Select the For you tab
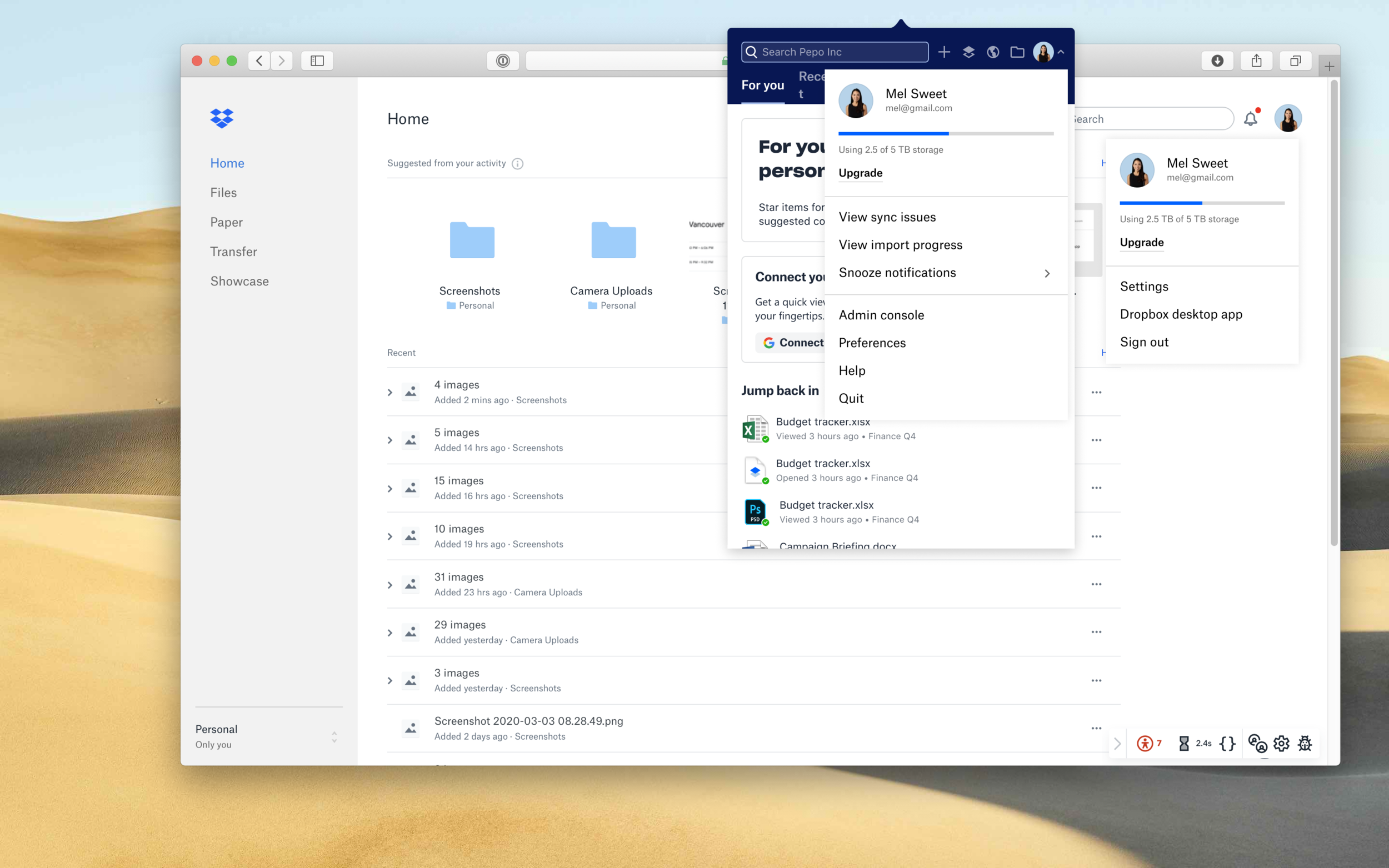1389x868 pixels. [762, 86]
